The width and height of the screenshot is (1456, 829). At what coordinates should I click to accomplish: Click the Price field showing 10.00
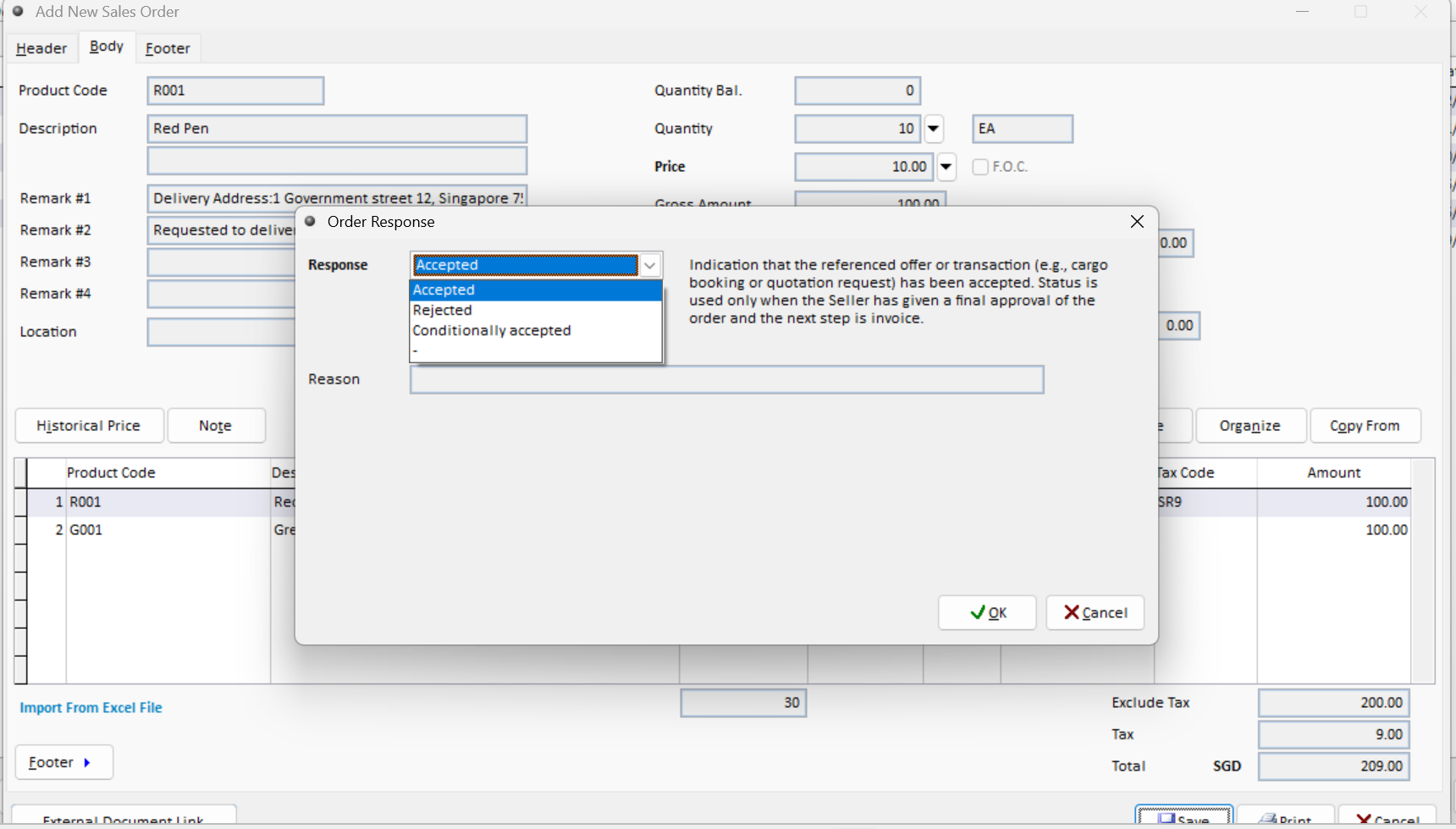[x=863, y=167]
